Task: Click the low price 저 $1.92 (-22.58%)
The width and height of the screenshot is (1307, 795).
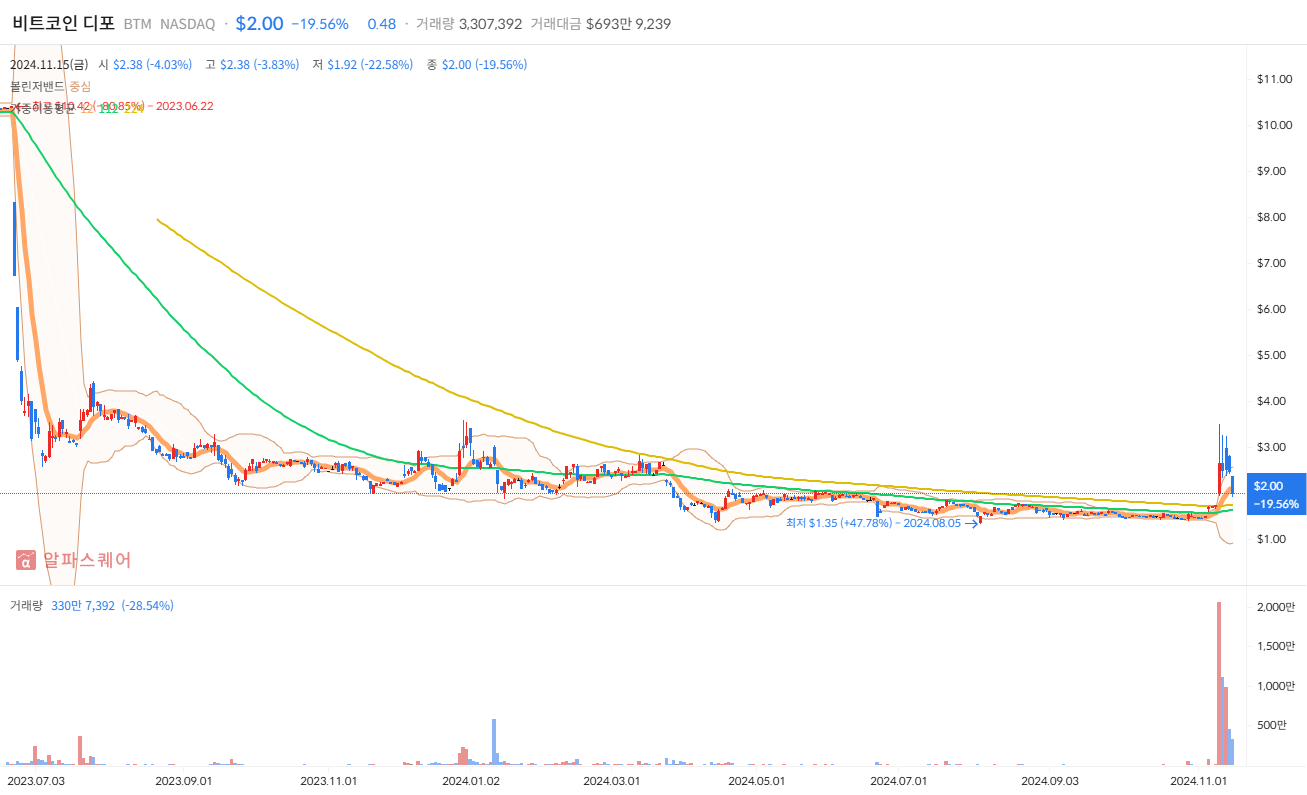Action: click(363, 65)
